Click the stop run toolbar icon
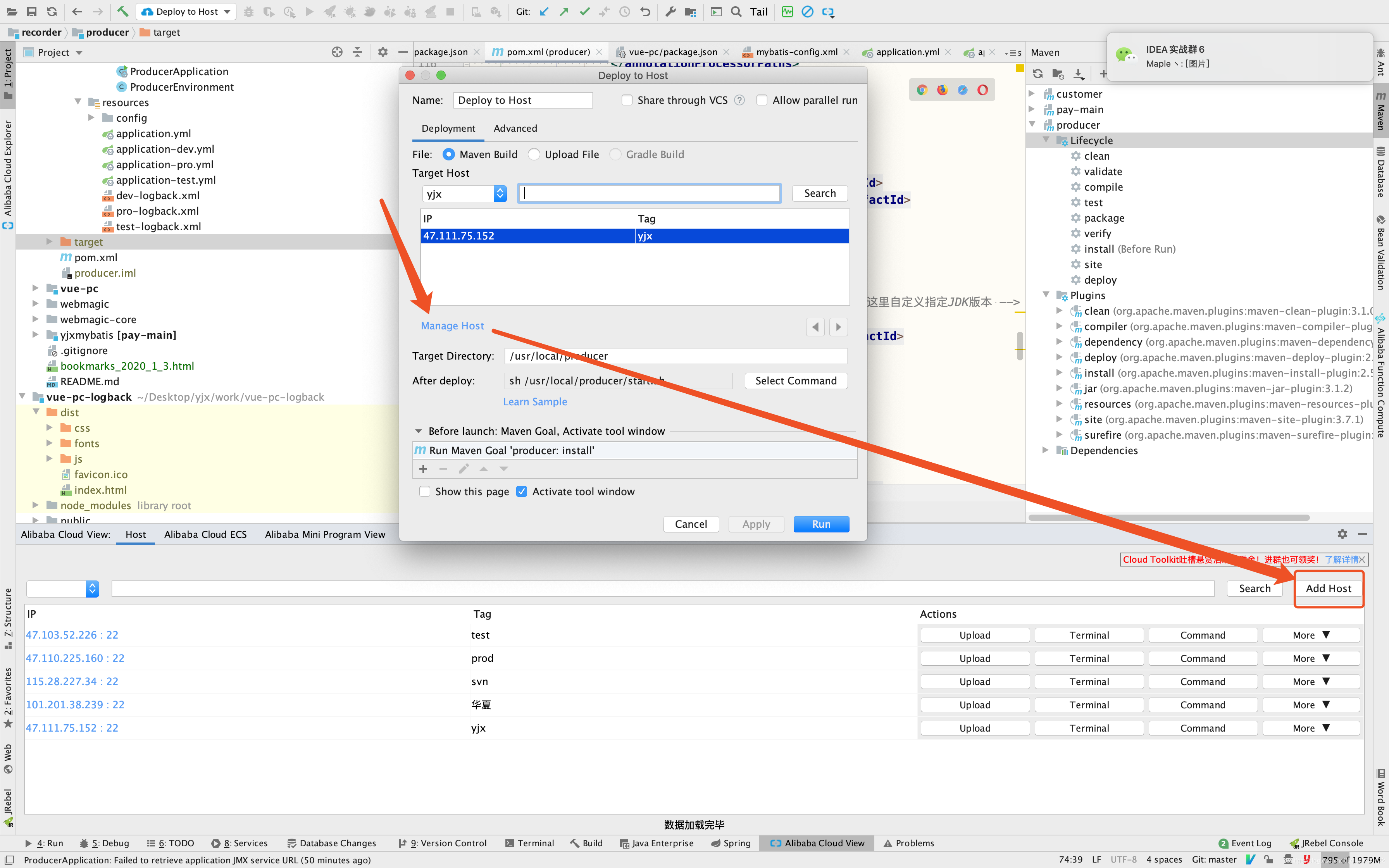 (x=451, y=12)
